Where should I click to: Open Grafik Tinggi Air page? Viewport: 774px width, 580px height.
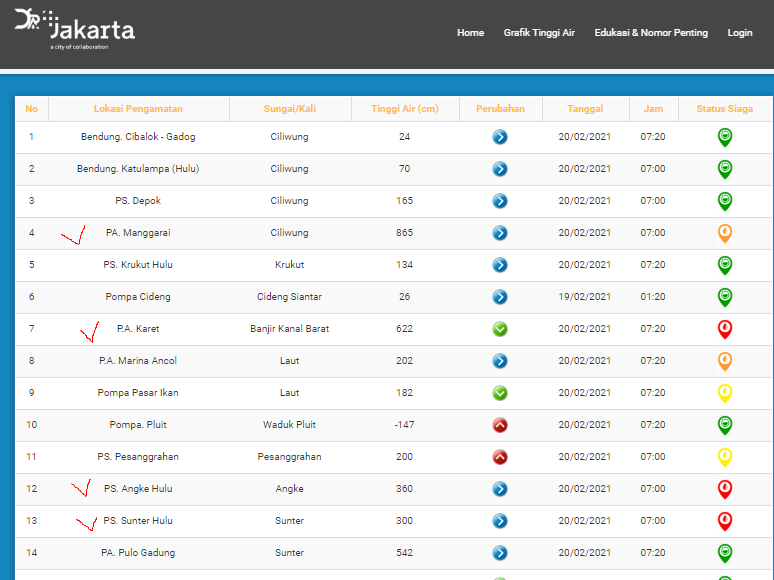point(539,33)
